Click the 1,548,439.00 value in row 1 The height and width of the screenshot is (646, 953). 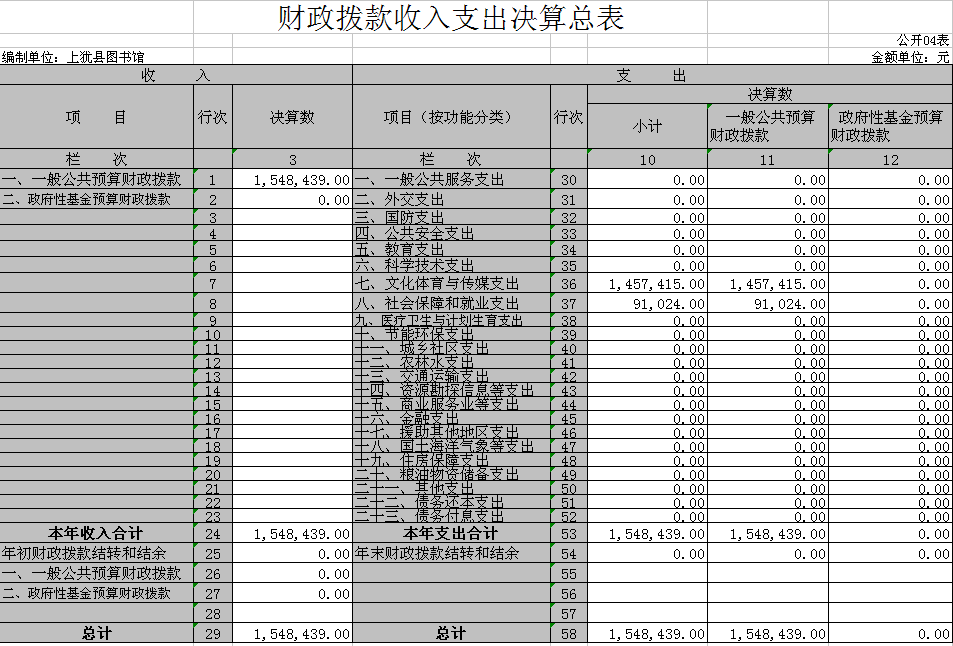tap(301, 180)
